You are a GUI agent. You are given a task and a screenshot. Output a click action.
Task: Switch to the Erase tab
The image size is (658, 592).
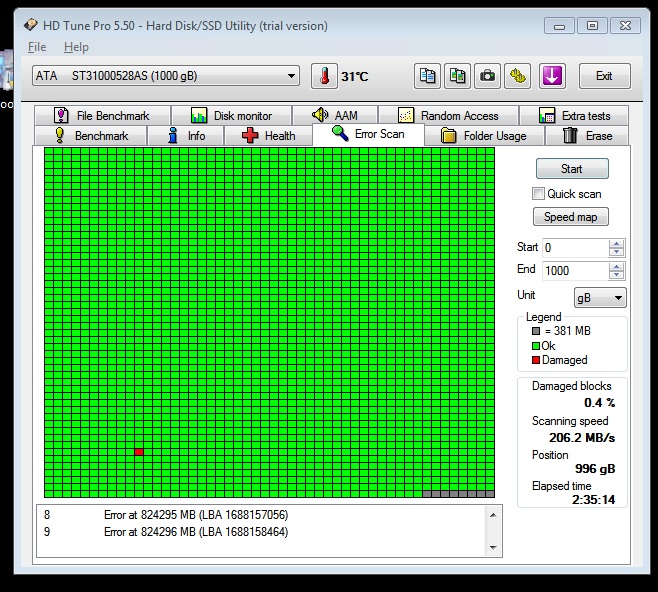pos(587,136)
